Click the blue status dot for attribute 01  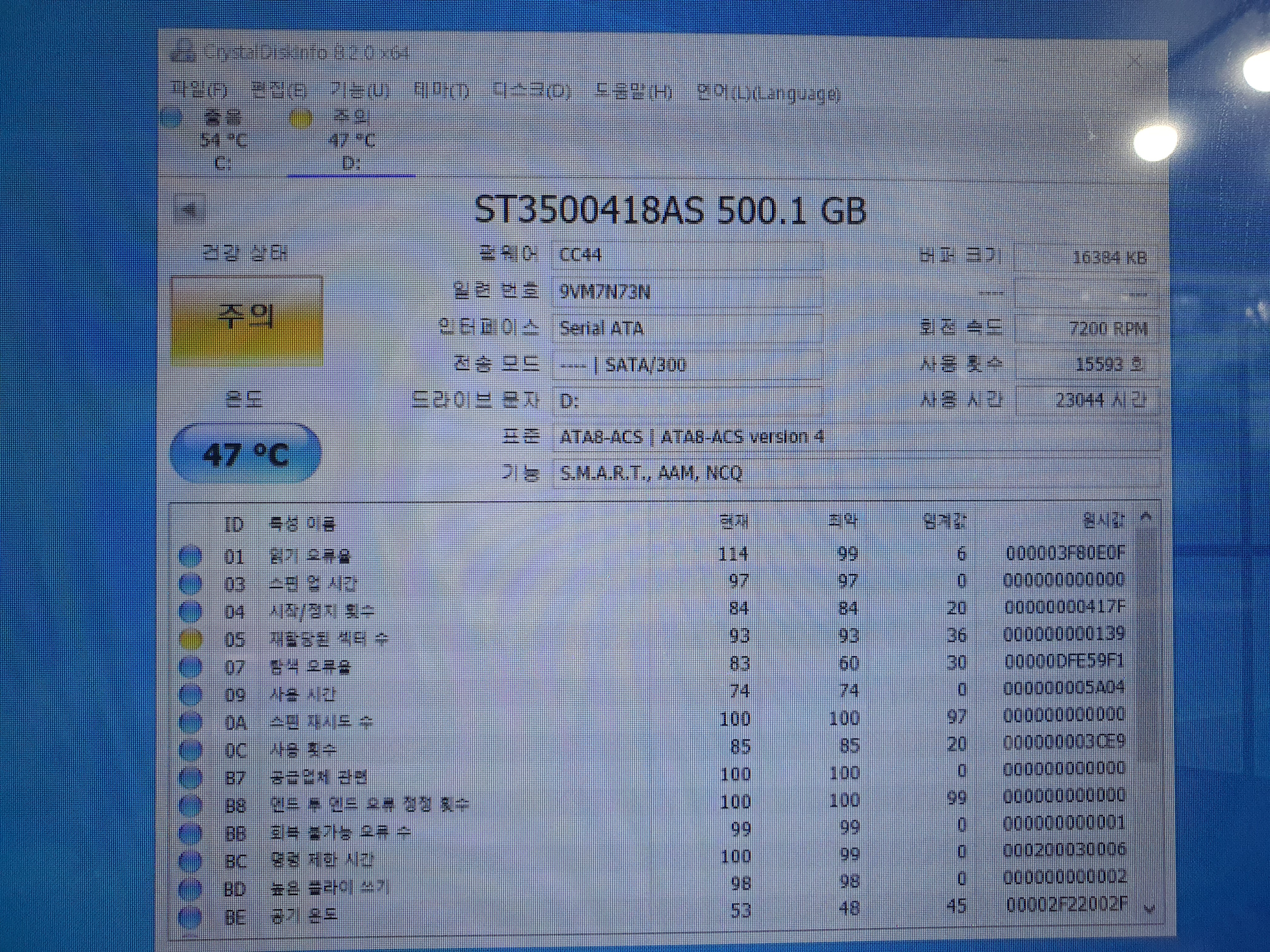click(191, 555)
